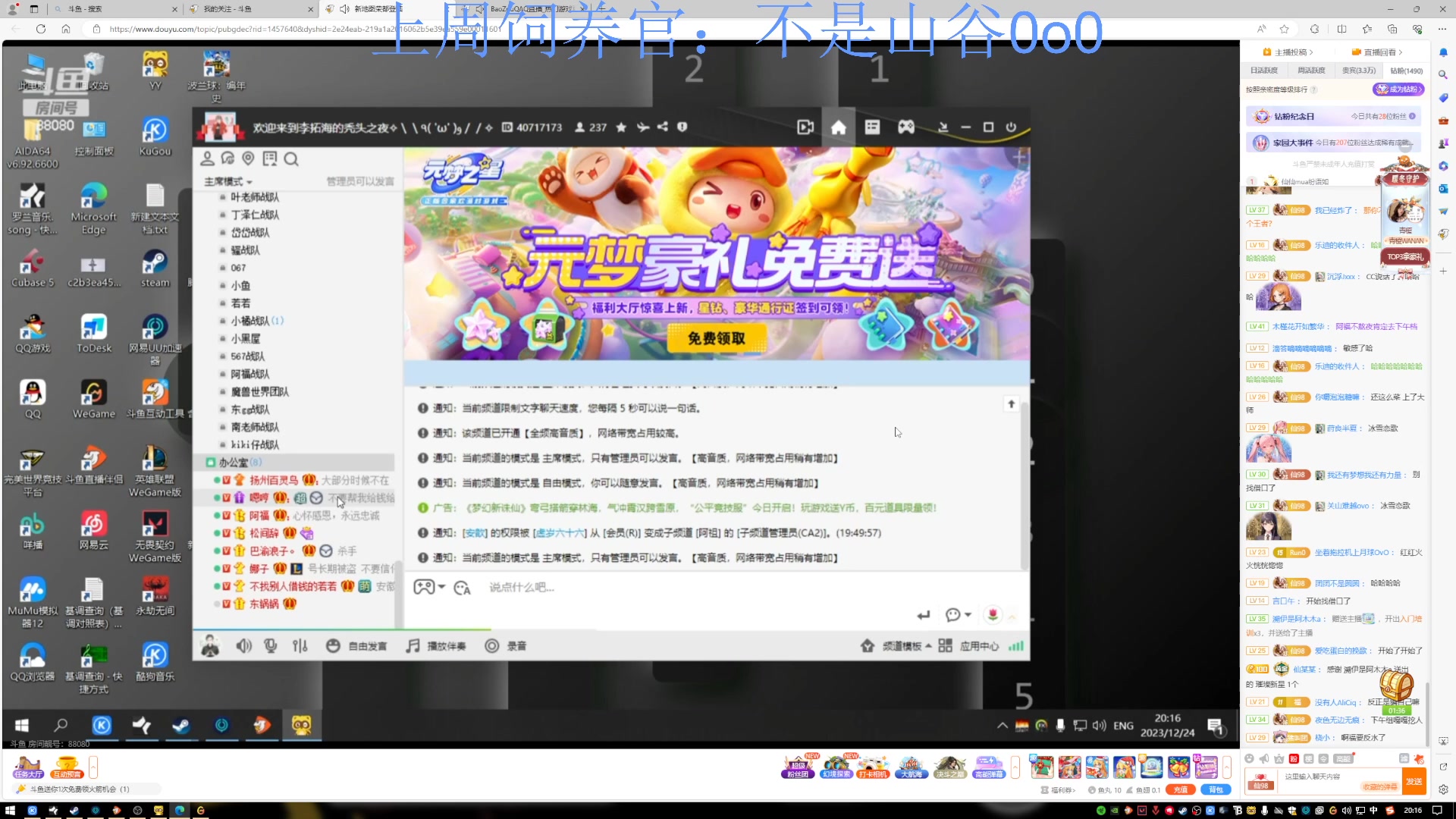The width and height of the screenshot is (1456, 819).
Task: Report the channel via exclamation icon
Action: pos(682,127)
